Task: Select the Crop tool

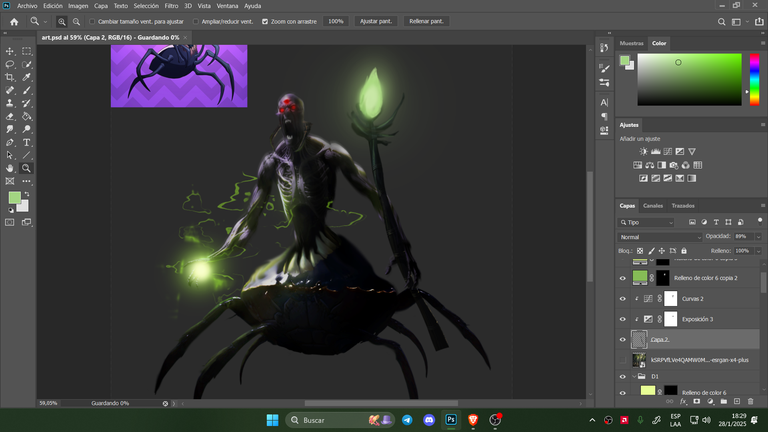Action: [10, 77]
